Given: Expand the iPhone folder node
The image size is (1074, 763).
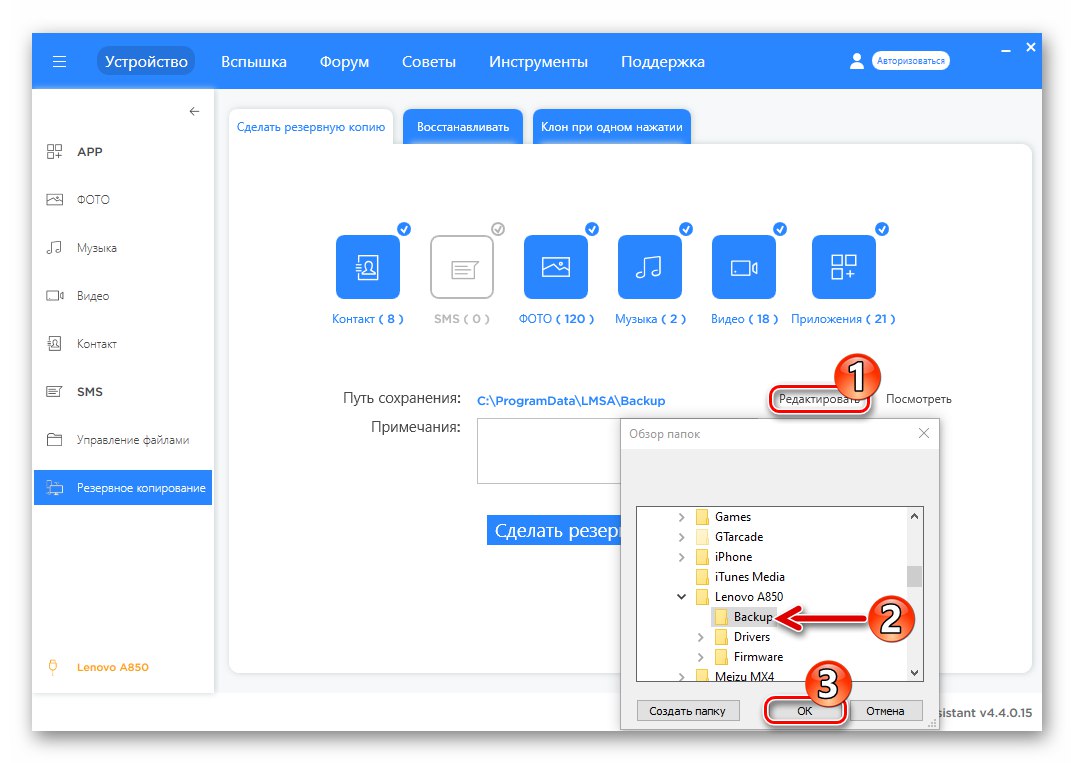Looking at the screenshot, I should [681, 557].
